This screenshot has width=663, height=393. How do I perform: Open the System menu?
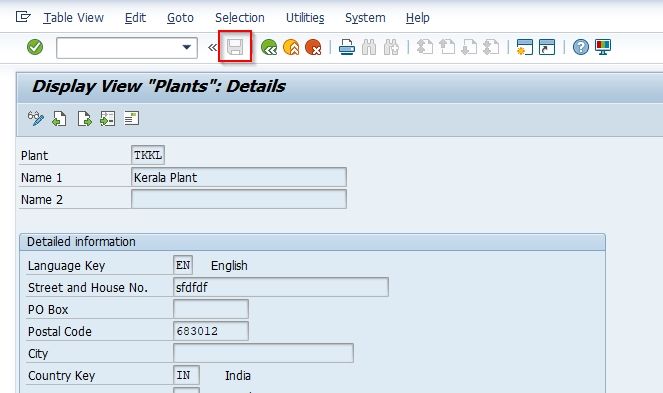coord(365,18)
